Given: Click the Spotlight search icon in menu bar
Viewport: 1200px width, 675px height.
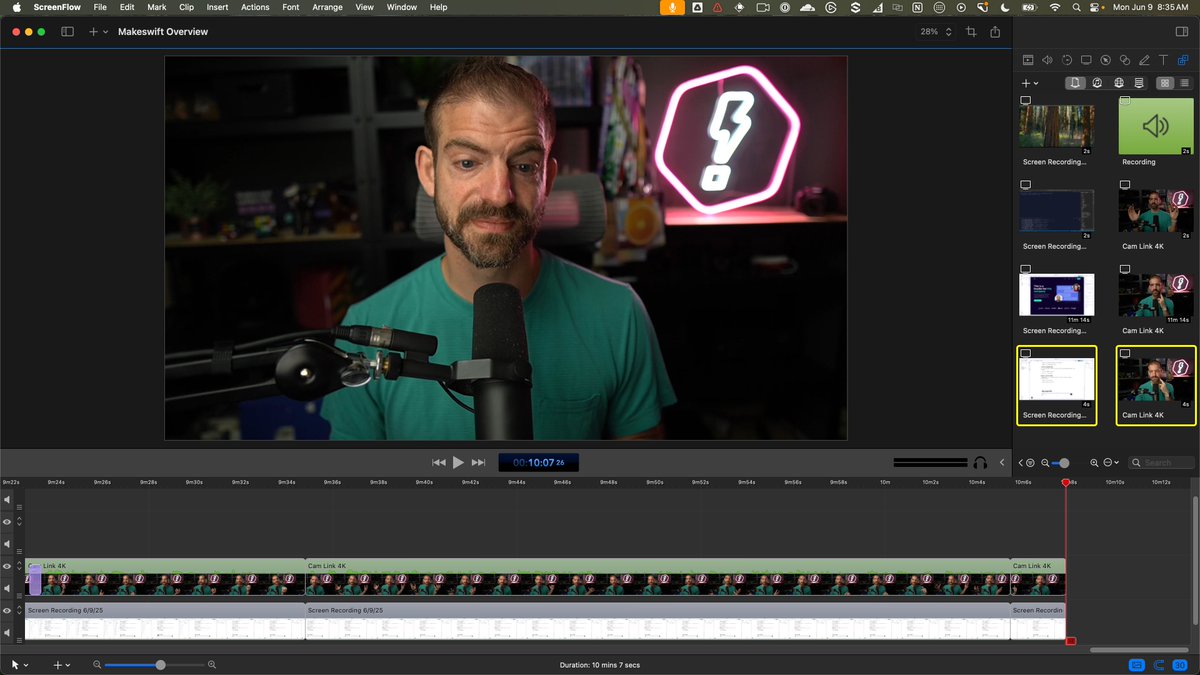Looking at the screenshot, I should tap(1077, 7).
